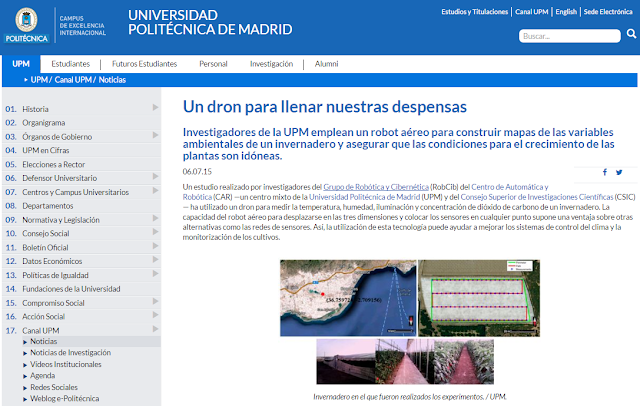The image size is (640, 406).
Task: Click the greenhouse interior photo strip
Action: (405, 362)
